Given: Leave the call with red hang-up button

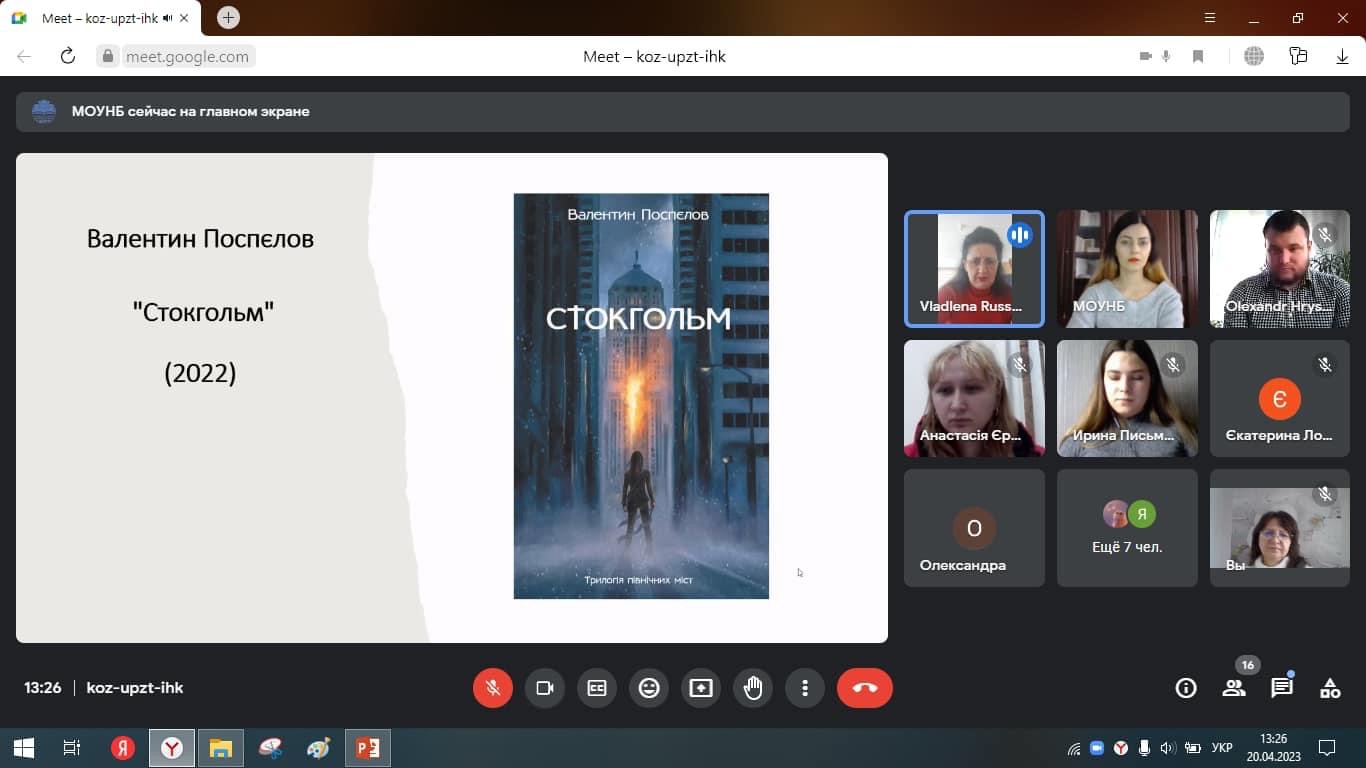Looking at the screenshot, I should coord(865,688).
